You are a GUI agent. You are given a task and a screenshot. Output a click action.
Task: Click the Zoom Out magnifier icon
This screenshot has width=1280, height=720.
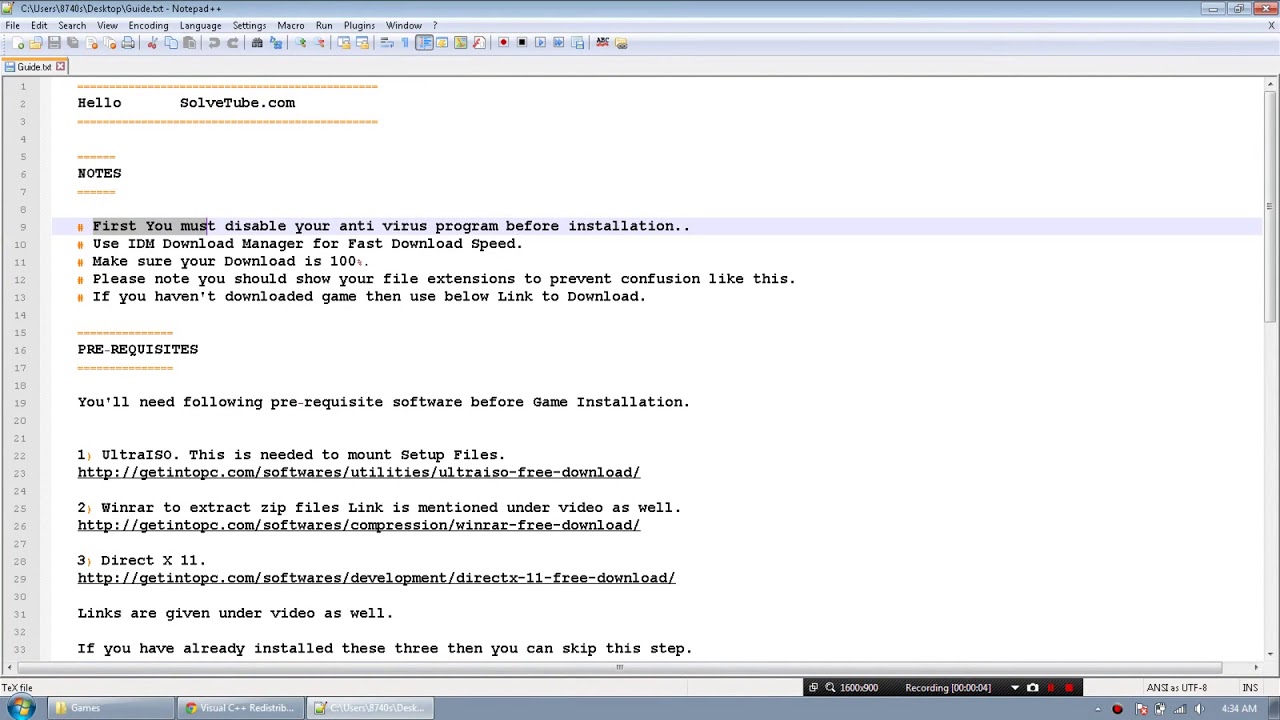click(319, 43)
